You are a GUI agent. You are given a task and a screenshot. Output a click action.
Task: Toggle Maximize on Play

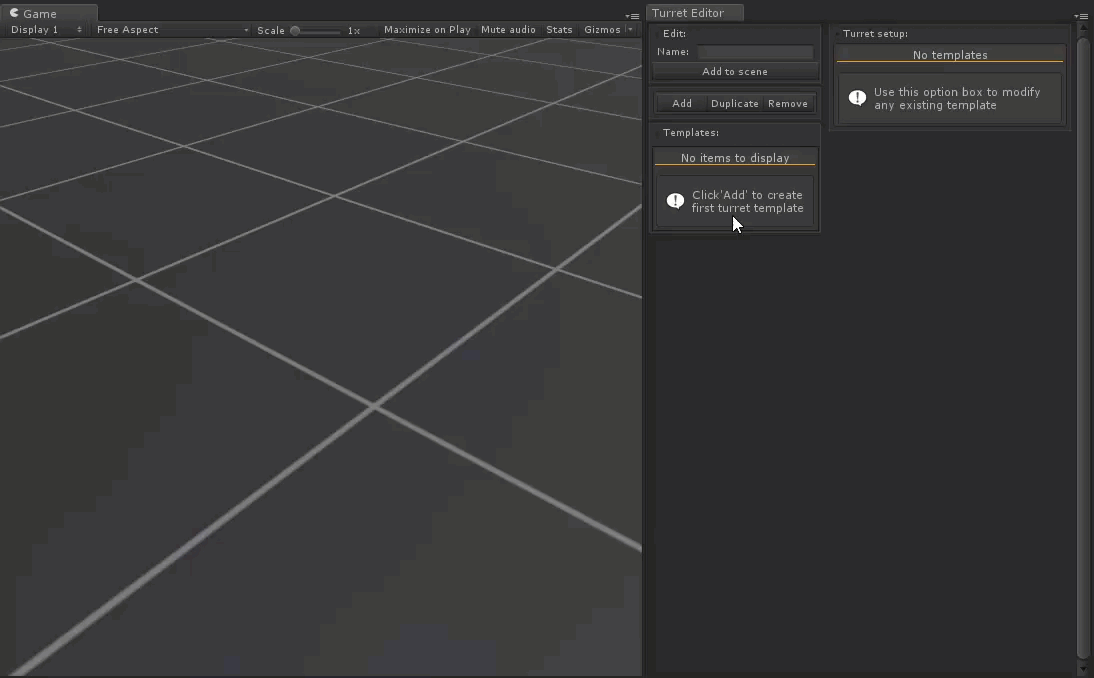pyautogui.click(x=427, y=30)
